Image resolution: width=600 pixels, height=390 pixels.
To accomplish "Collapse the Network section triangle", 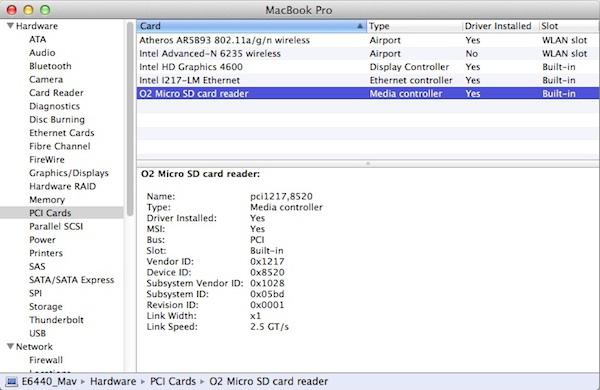I will 10,346.
